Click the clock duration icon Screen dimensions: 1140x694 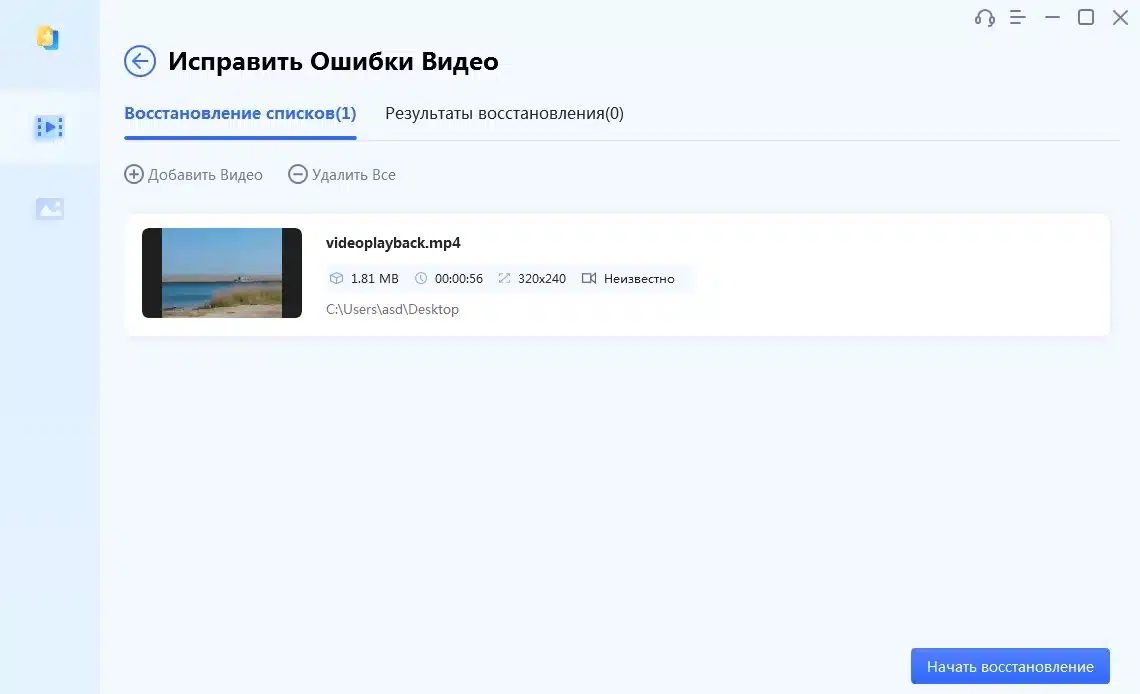(x=421, y=279)
